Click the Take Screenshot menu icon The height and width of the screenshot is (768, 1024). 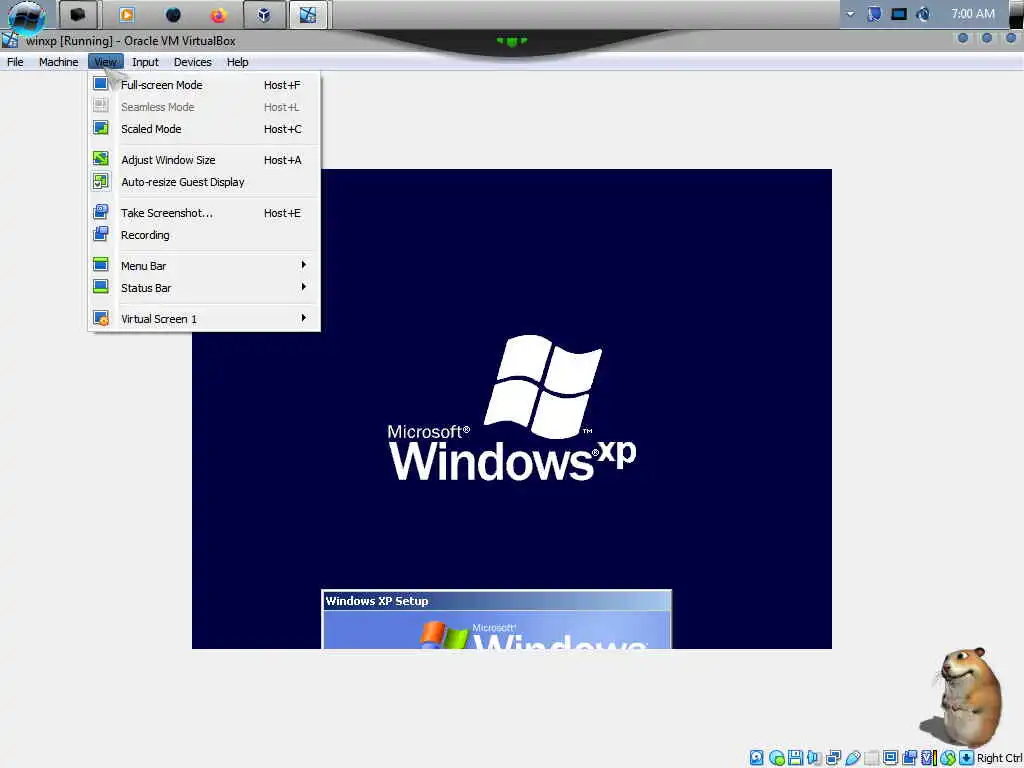click(x=101, y=212)
